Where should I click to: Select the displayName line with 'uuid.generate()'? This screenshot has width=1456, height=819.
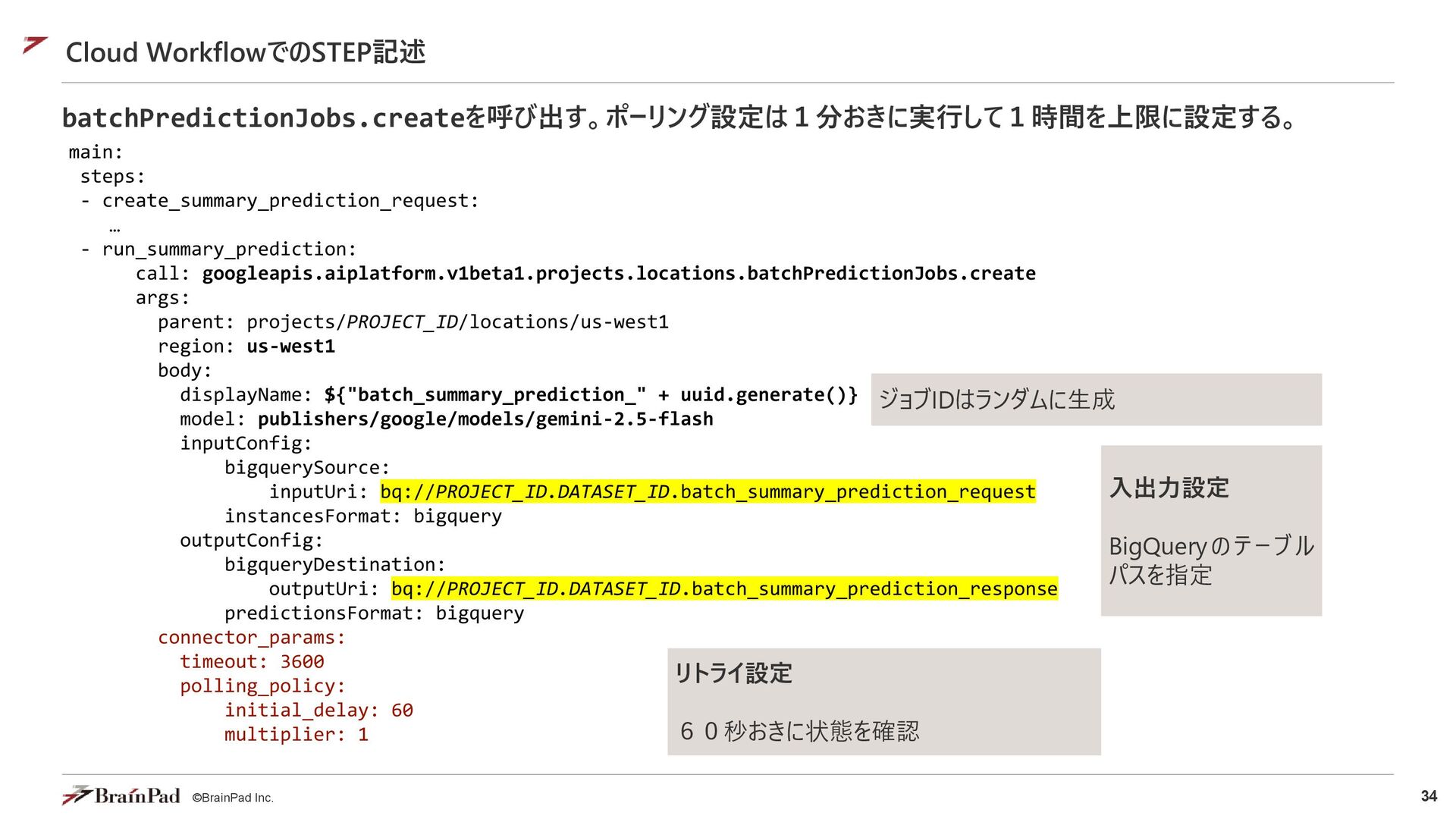click(x=519, y=395)
